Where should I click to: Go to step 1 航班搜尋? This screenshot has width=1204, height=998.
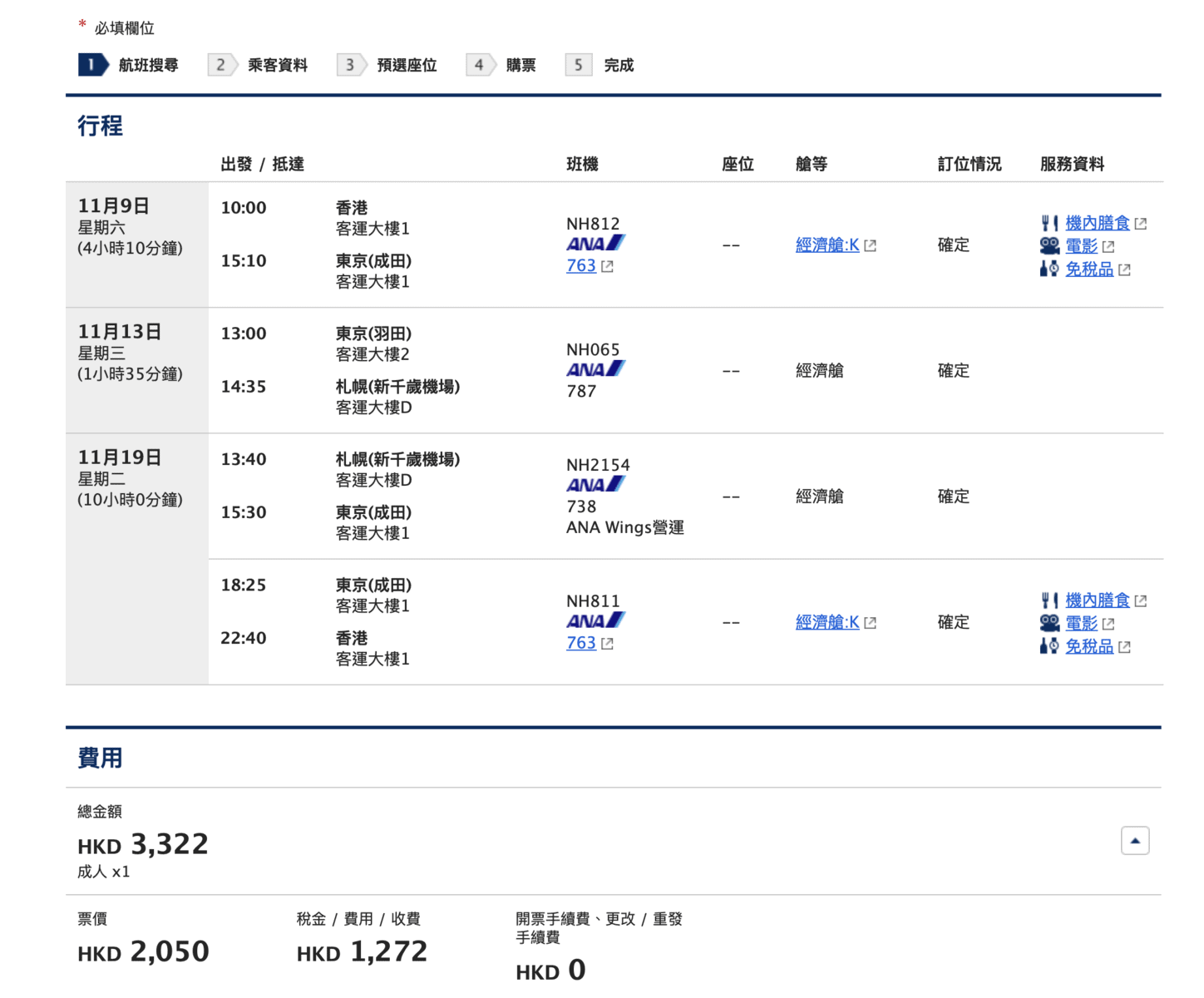(x=130, y=65)
